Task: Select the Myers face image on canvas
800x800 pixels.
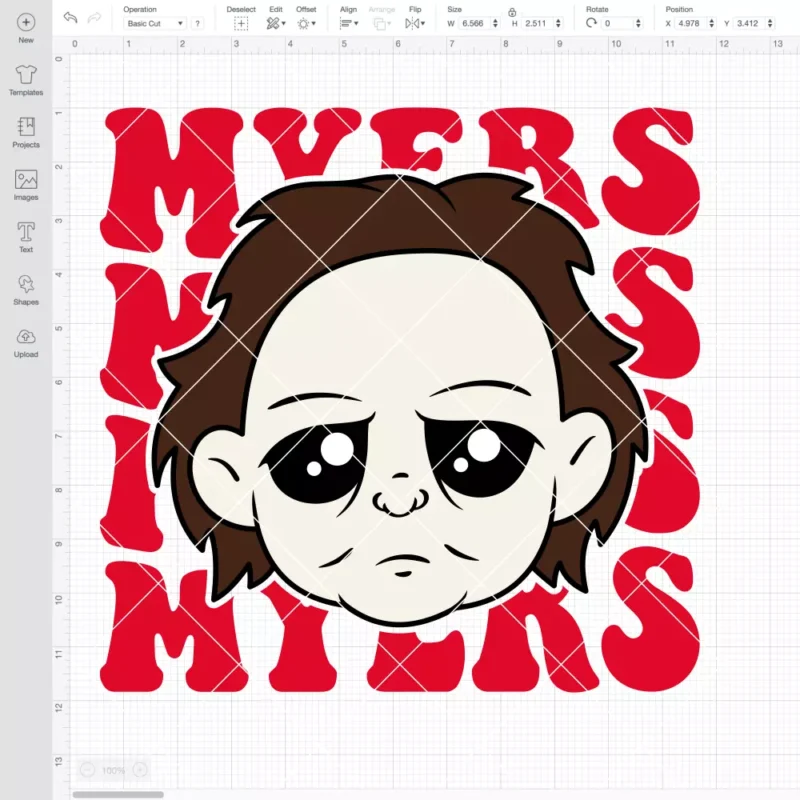Action: point(400,401)
